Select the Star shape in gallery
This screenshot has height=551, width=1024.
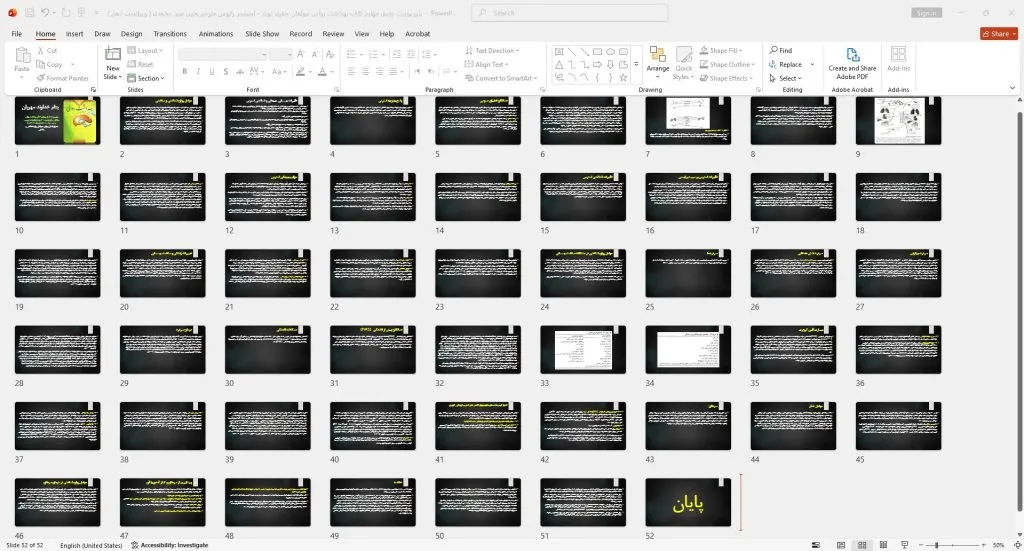click(623, 77)
